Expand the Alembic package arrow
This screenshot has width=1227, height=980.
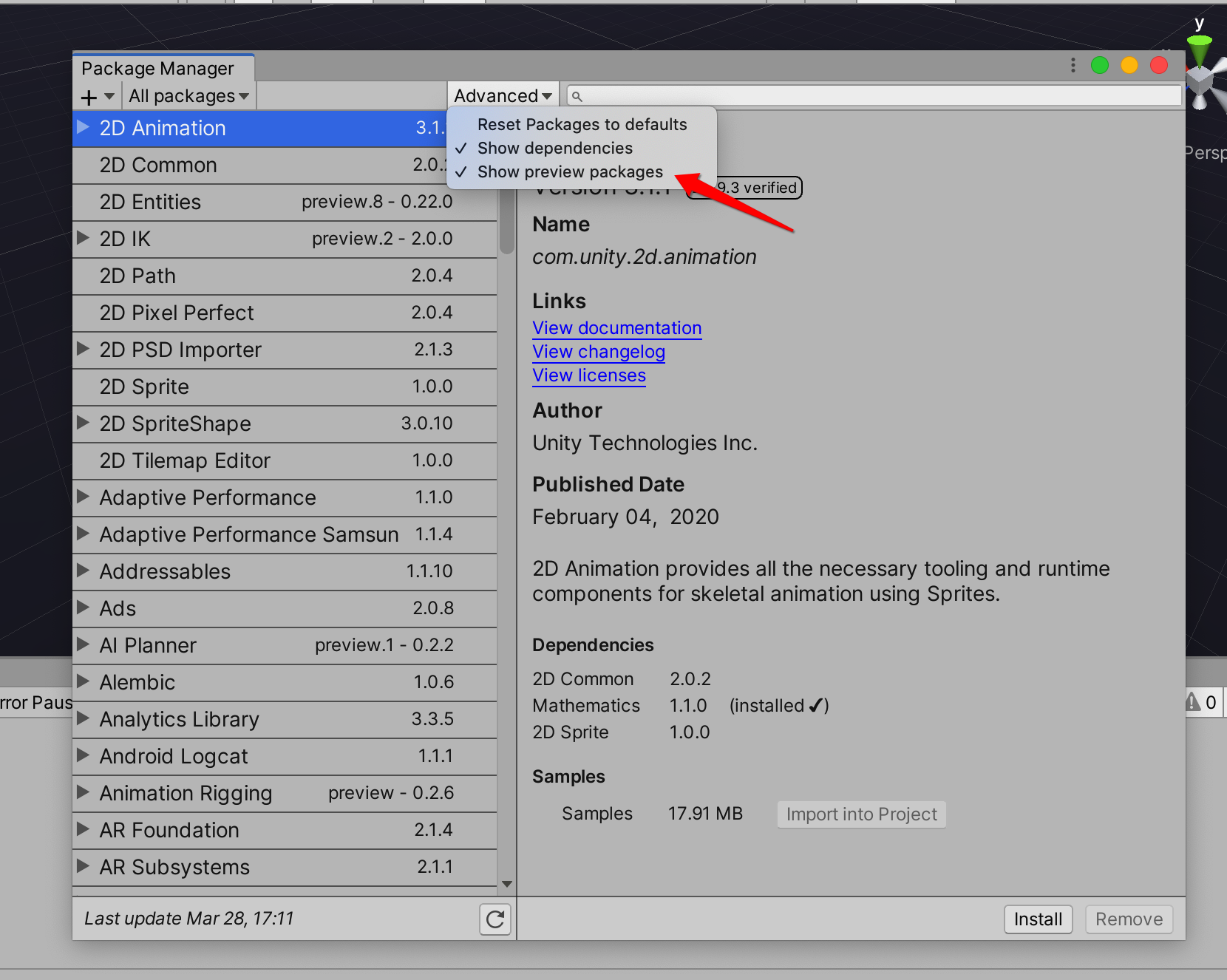tap(84, 681)
